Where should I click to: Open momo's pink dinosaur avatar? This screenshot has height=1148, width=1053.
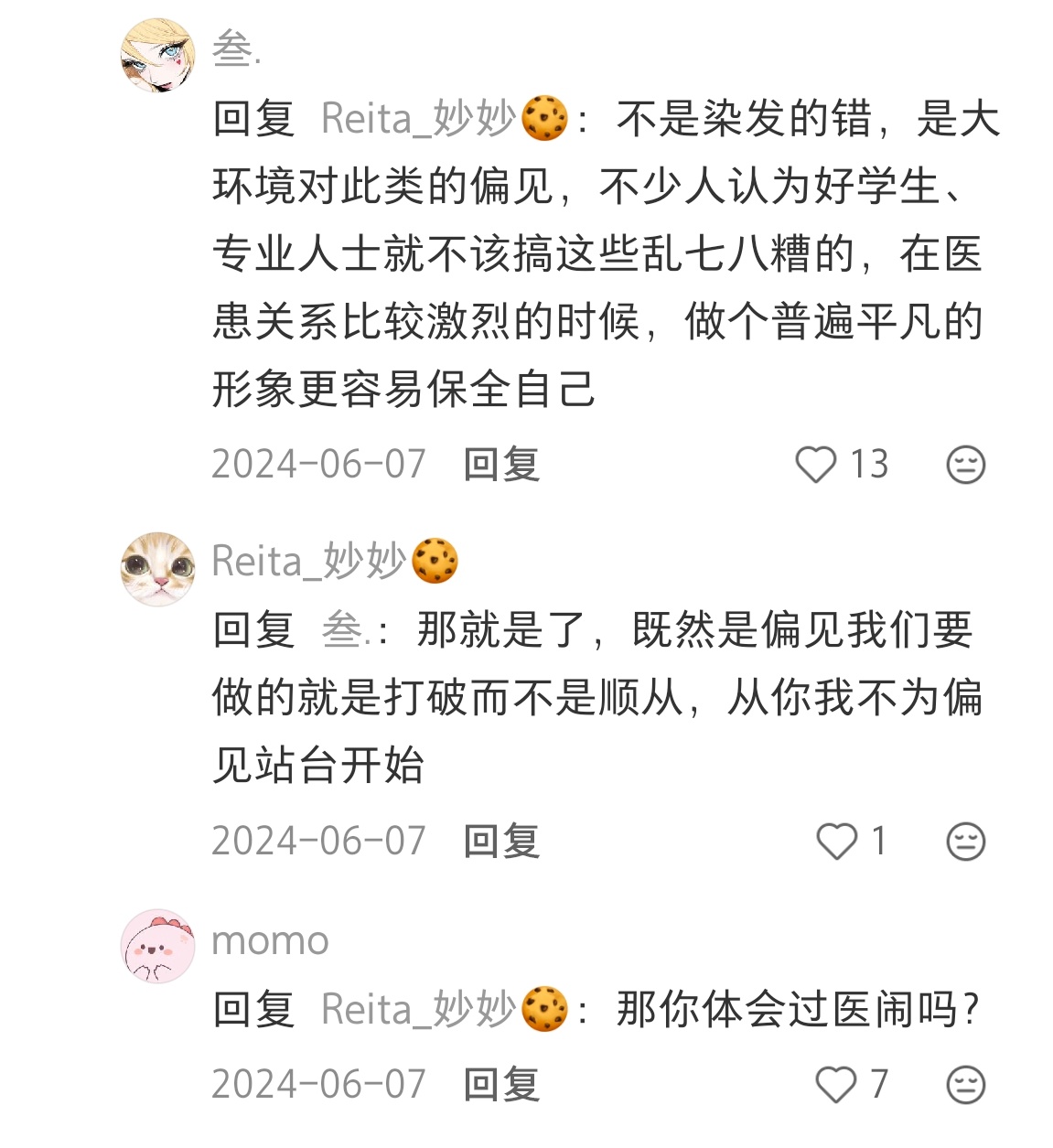point(158,946)
